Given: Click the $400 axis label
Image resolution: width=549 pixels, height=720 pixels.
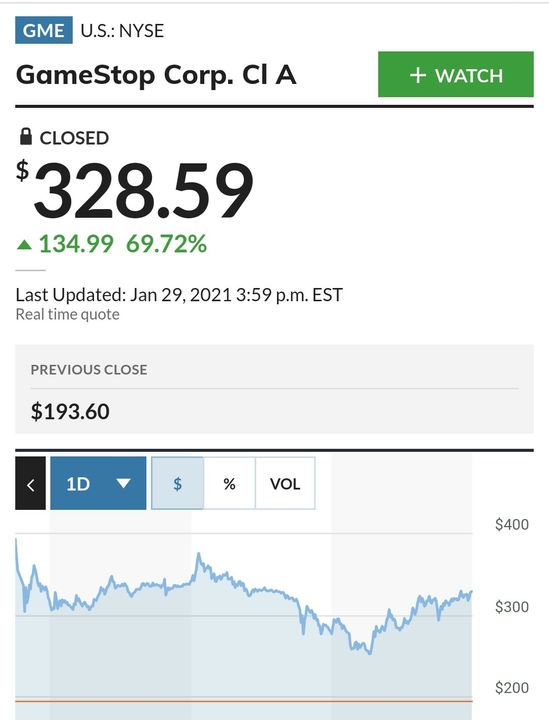Looking at the screenshot, I should pos(512,524).
